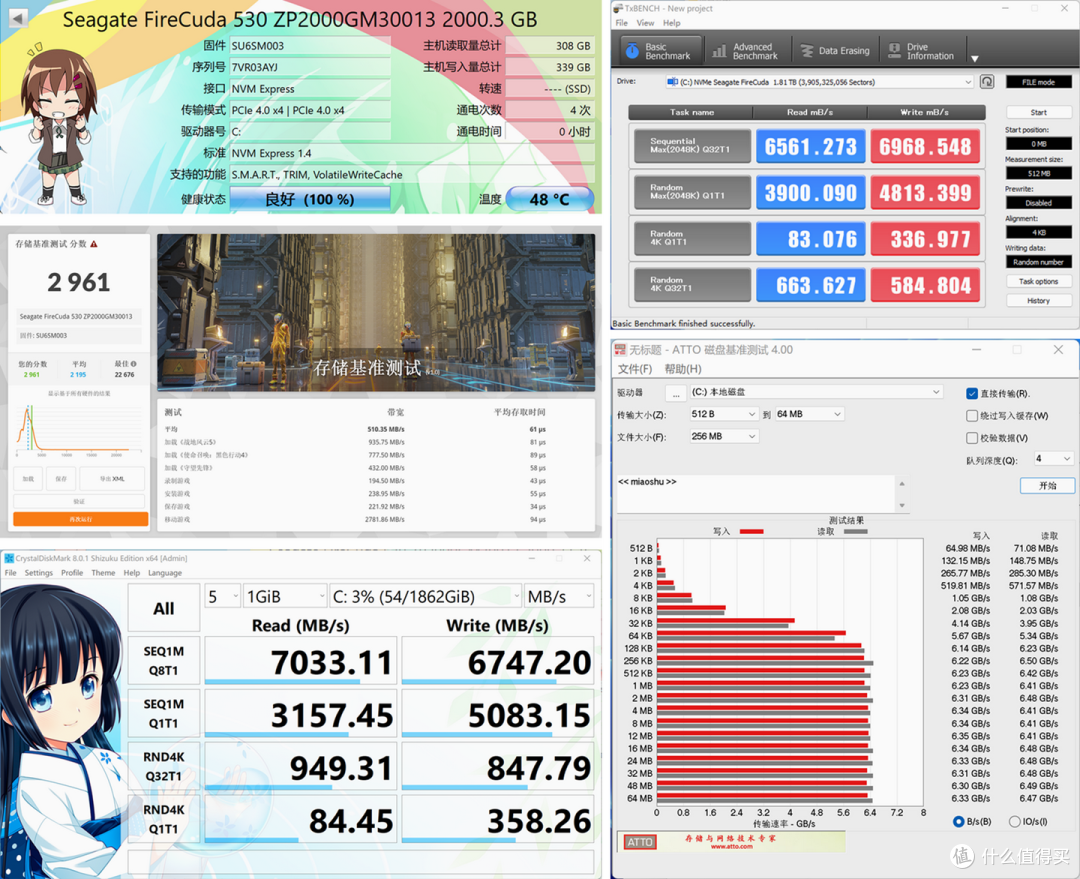Click the 加载 button in 3DMark
This screenshot has width=1080, height=879.
[x=28, y=478]
